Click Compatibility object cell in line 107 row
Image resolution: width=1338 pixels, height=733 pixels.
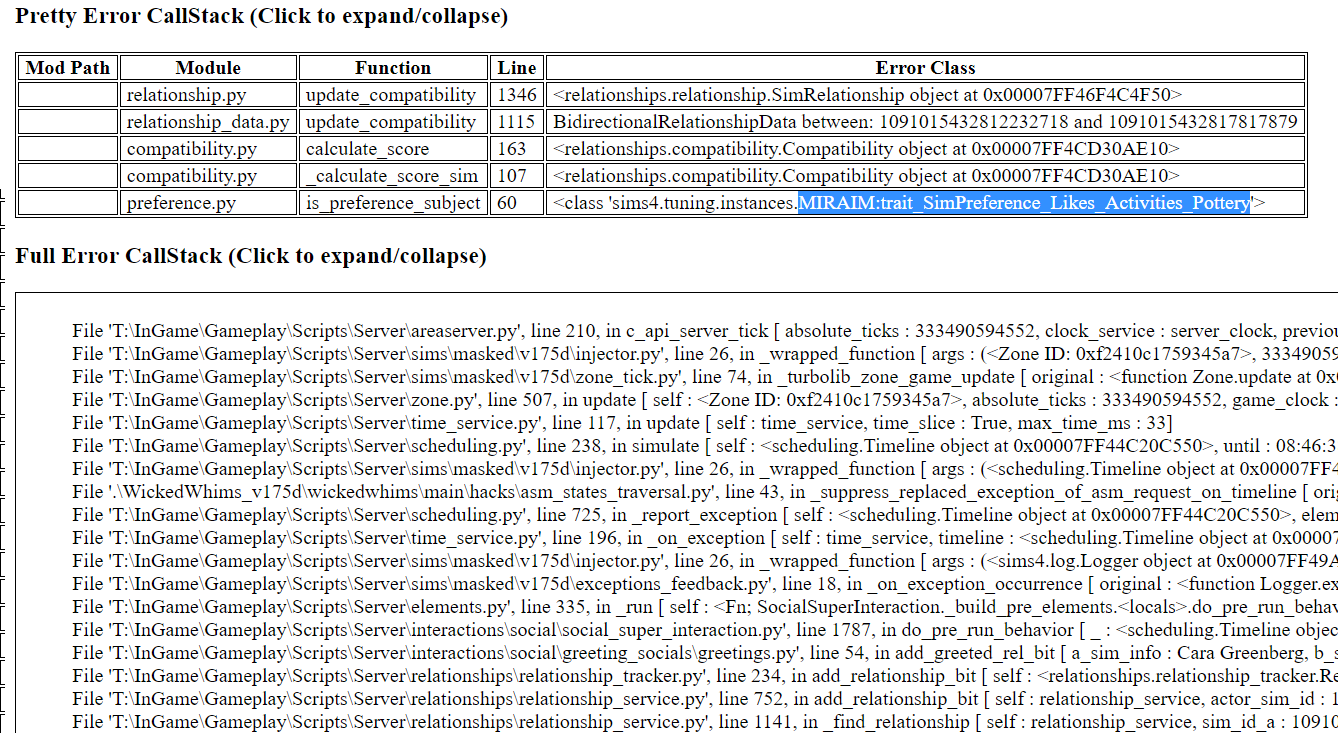[926, 176]
